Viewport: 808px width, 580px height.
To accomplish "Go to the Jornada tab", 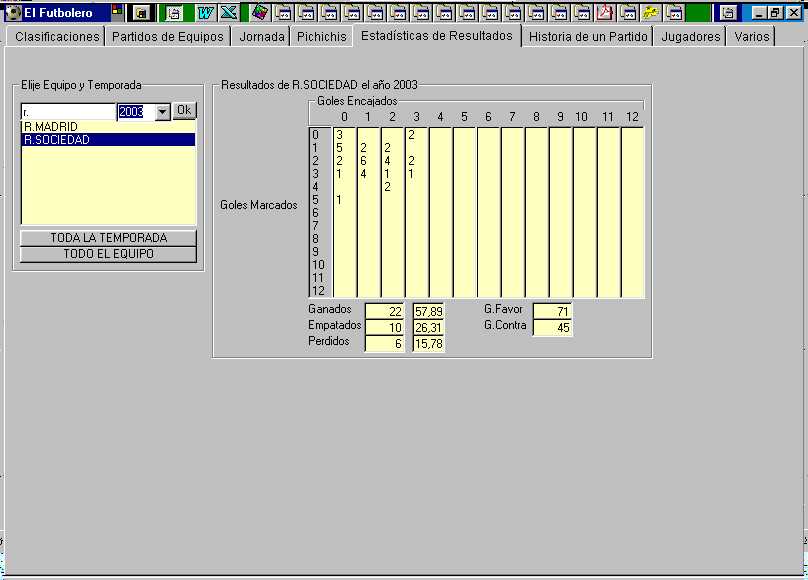I will click(262, 37).
